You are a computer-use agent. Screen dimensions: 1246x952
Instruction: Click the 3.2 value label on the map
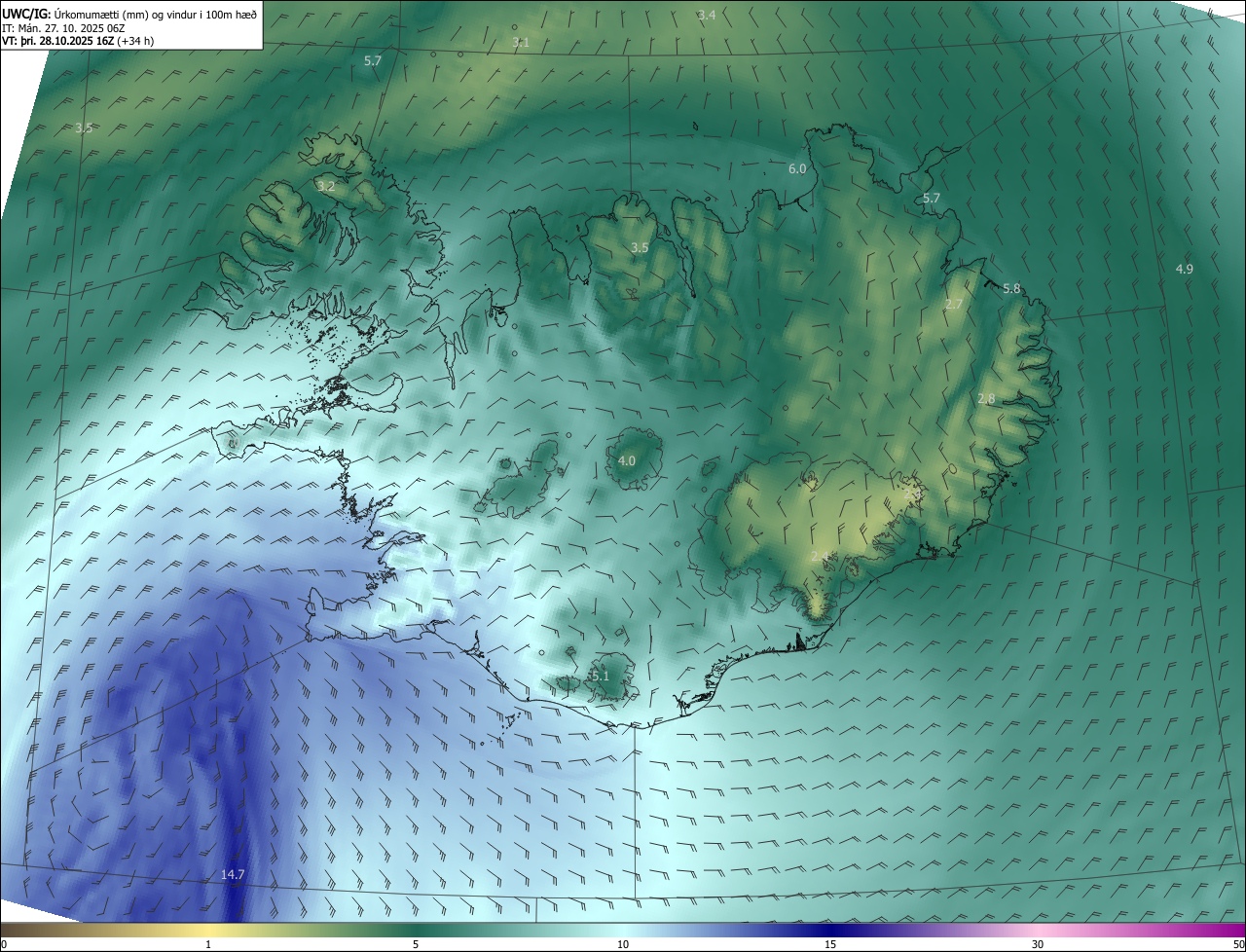[x=326, y=187]
